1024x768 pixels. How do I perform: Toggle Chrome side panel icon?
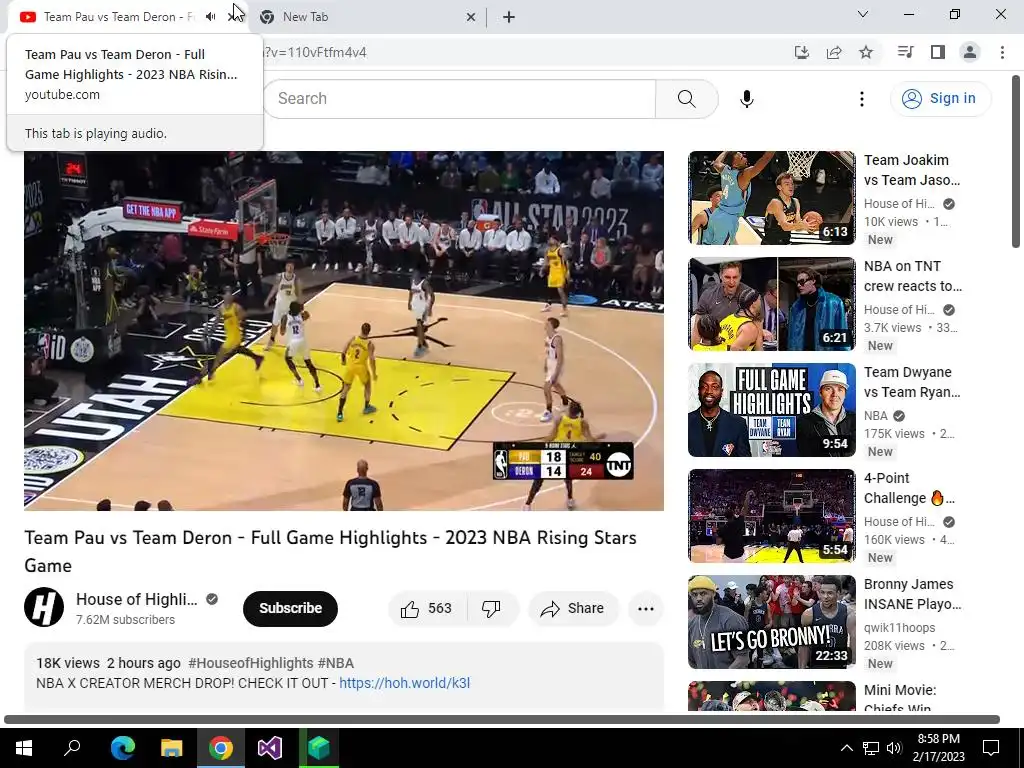pyautogui.click(x=938, y=52)
